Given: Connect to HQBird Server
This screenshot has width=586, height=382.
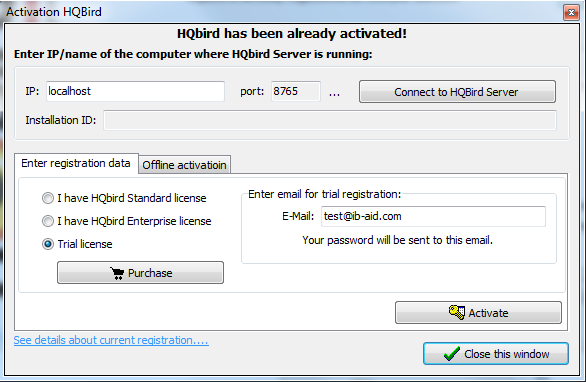Looking at the screenshot, I should click(457, 92).
